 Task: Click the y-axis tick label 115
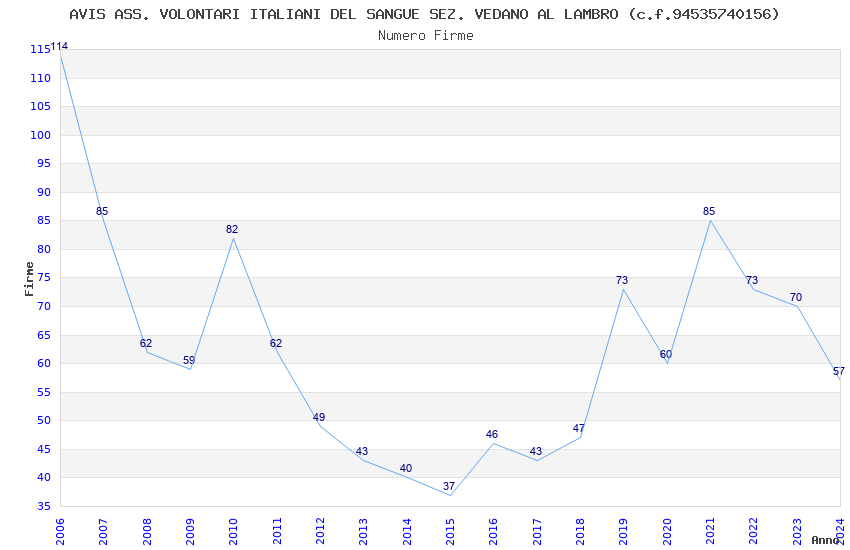point(40,49)
